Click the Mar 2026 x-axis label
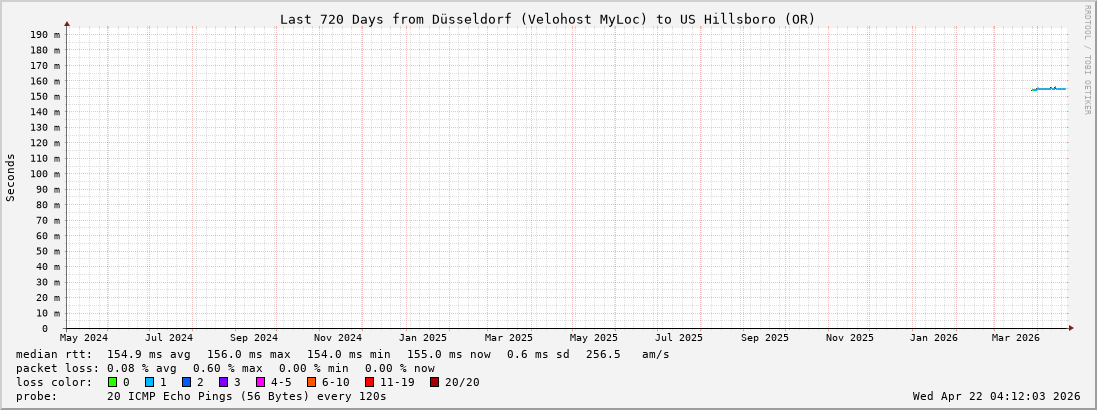 pos(1015,338)
